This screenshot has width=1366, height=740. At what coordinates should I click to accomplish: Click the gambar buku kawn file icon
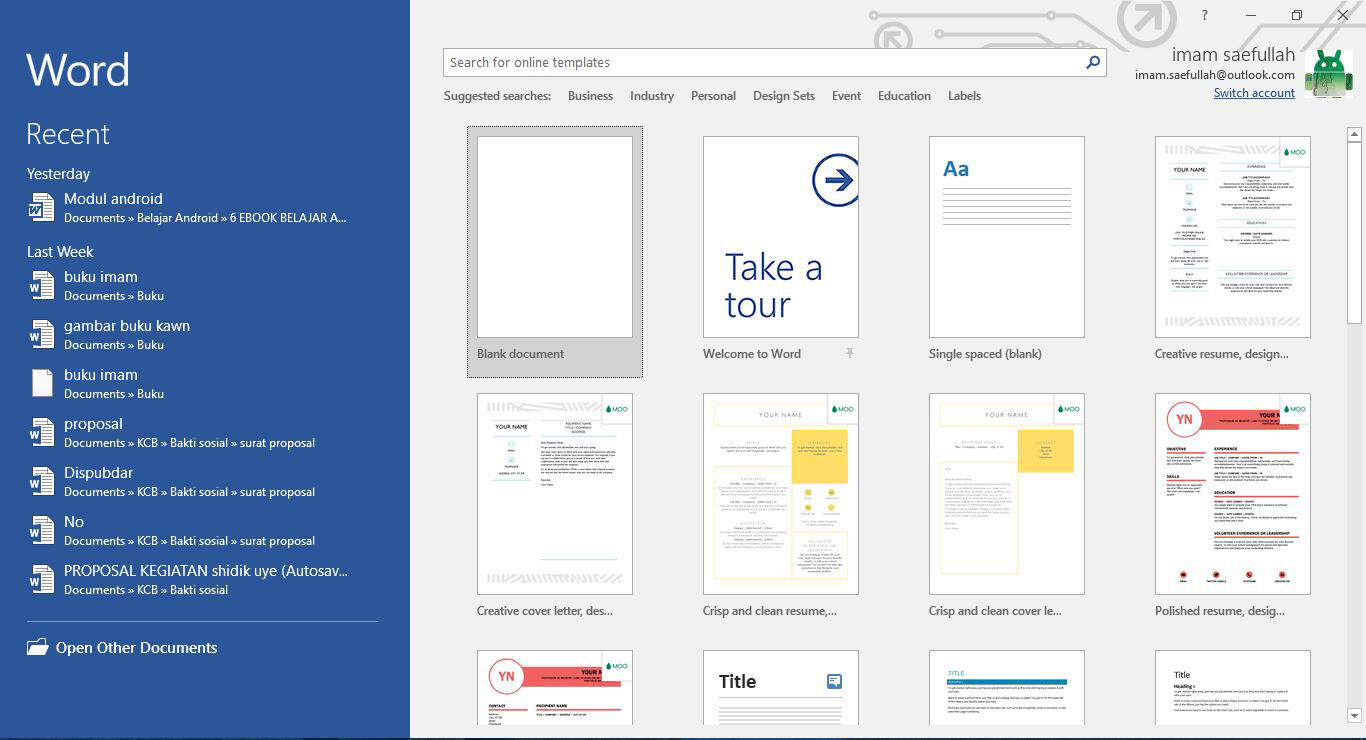pyautogui.click(x=41, y=335)
